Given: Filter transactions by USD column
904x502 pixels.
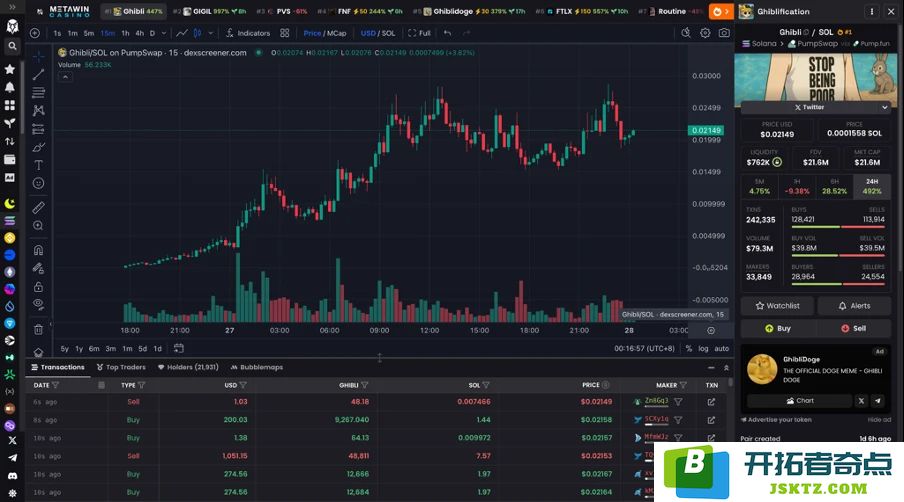Looking at the screenshot, I should tap(243, 385).
